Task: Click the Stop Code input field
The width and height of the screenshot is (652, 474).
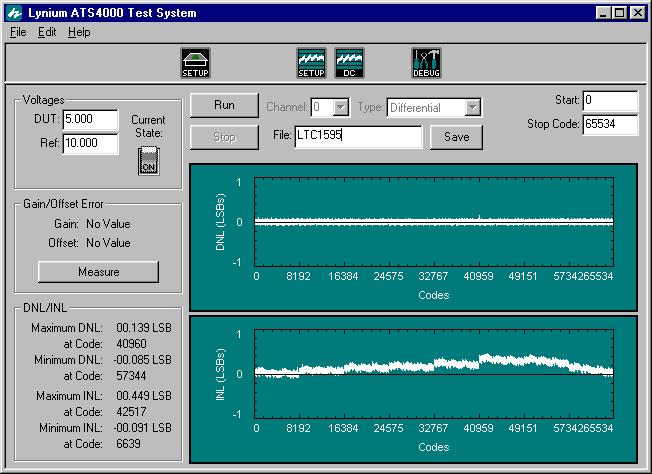Action: (x=610, y=124)
